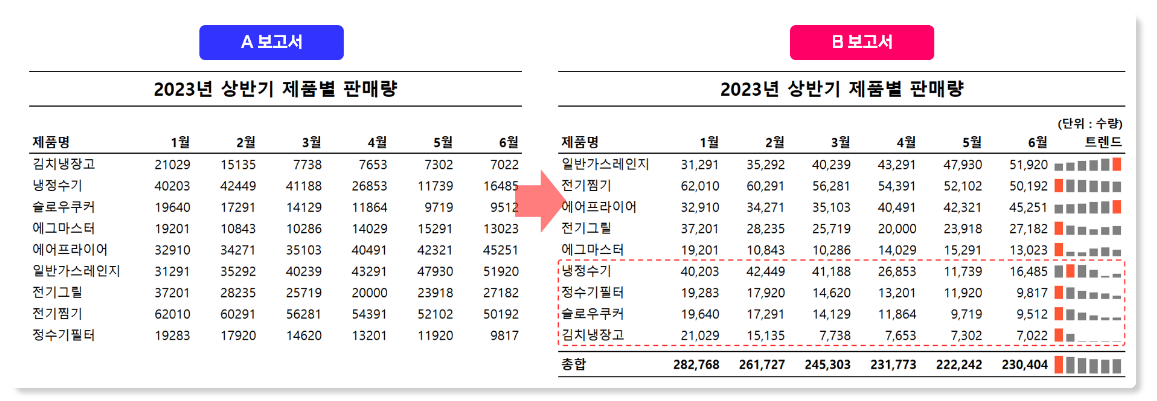This screenshot has width=1157, height=401.
Task: Click total cell '245,303'
Action: (x=827, y=364)
